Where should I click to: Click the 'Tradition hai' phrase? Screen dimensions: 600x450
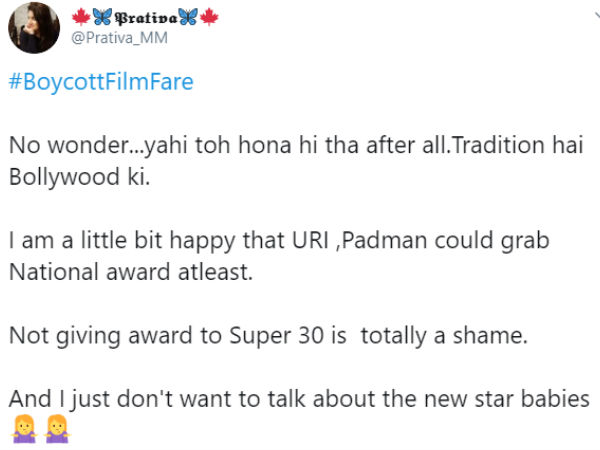click(518, 145)
